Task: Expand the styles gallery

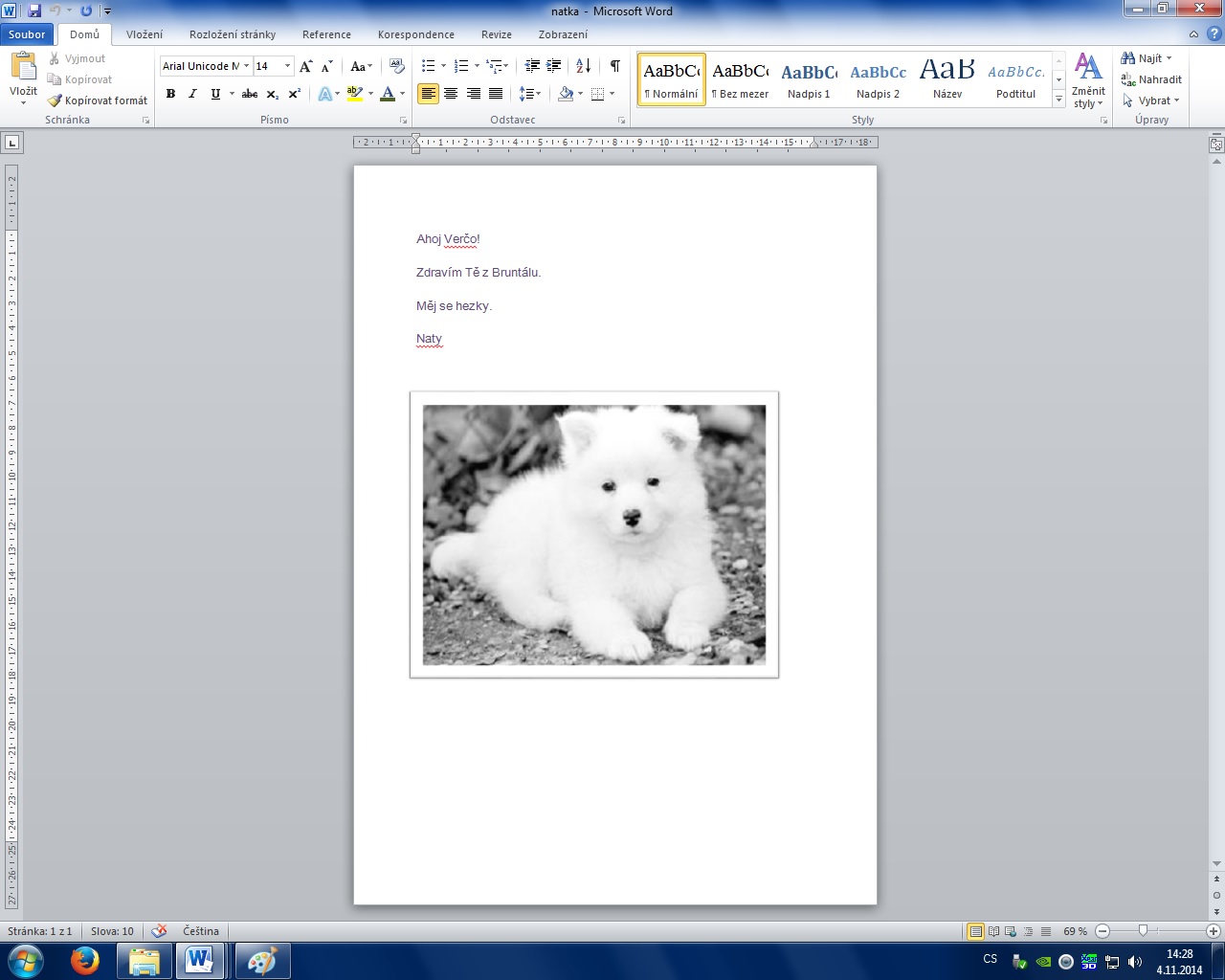Action: coord(1058,99)
